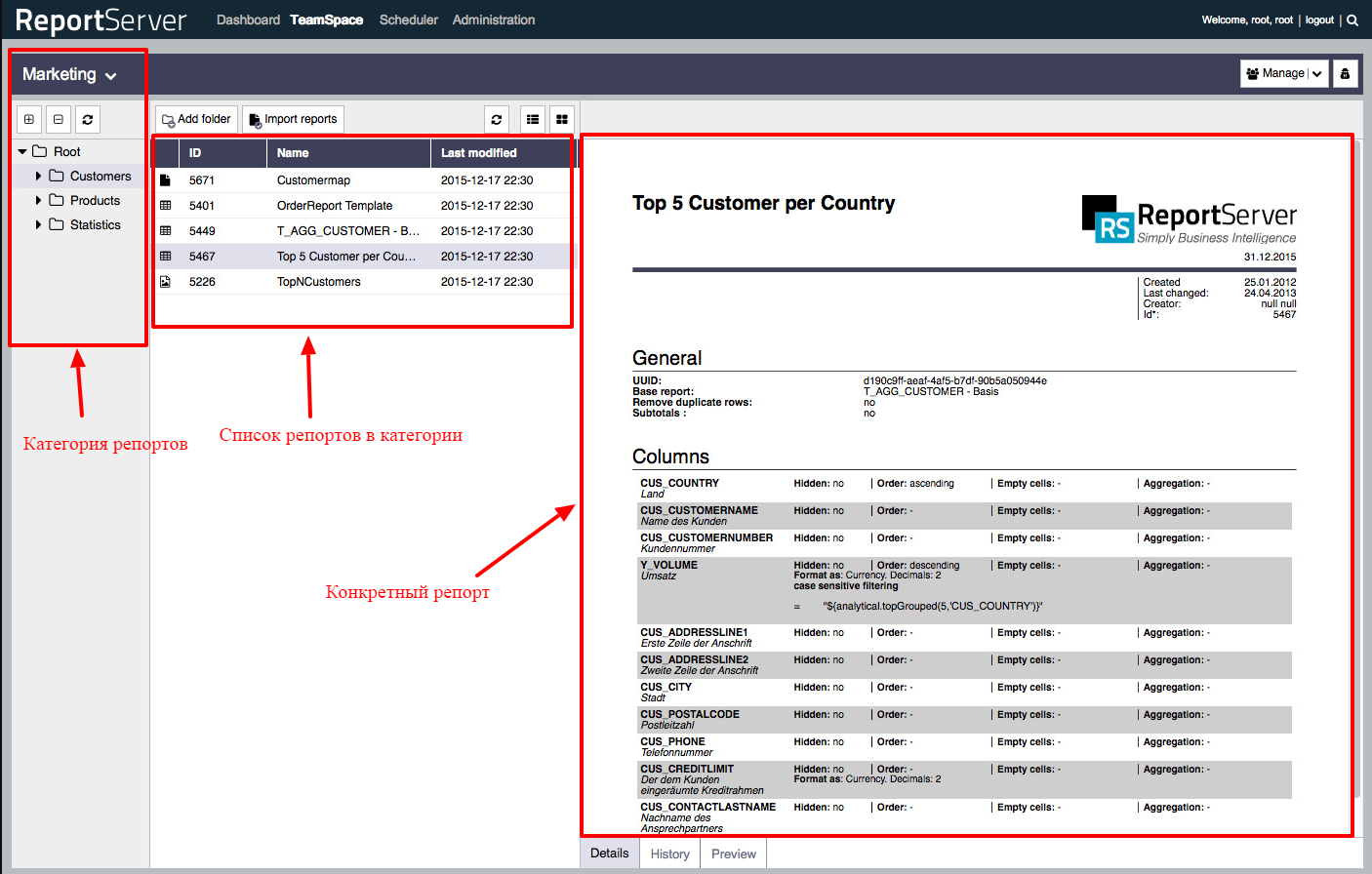Screen dimensions: 1372x874
Task: Click the Top 5 Customer row table icon
Action: [165, 257]
